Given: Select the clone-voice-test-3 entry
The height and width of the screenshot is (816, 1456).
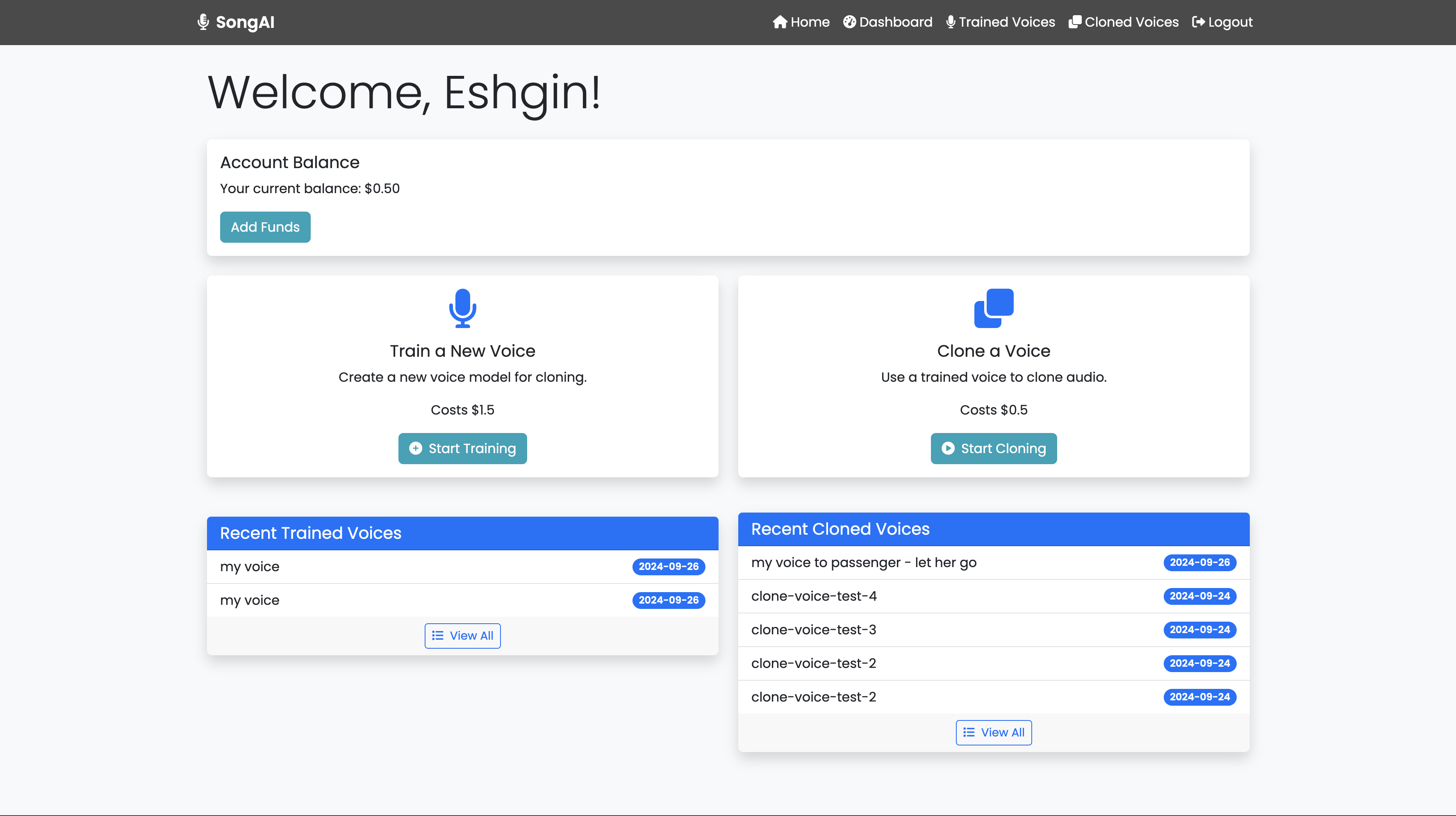Looking at the screenshot, I should tap(814, 629).
